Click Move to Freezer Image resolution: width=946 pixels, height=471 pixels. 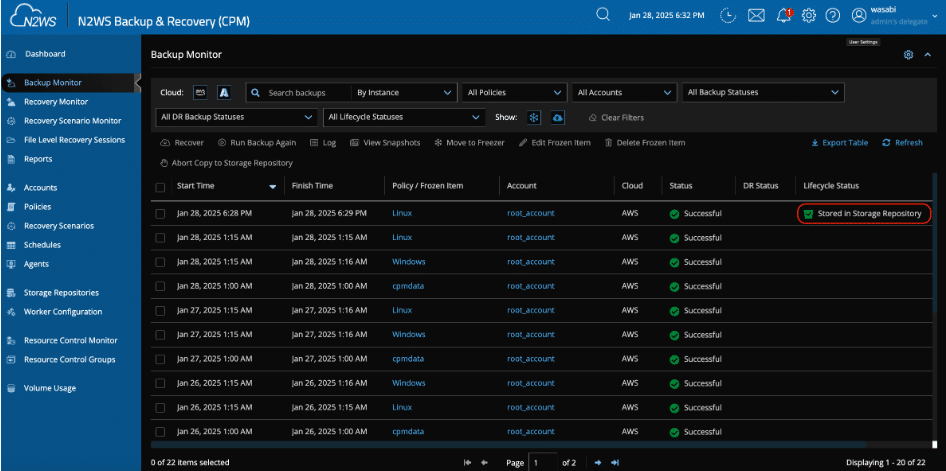click(469, 143)
